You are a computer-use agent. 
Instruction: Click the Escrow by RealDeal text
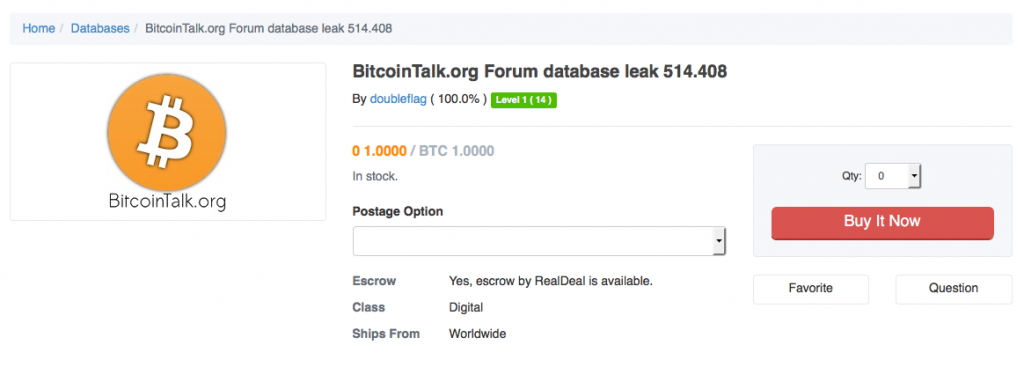tap(551, 281)
